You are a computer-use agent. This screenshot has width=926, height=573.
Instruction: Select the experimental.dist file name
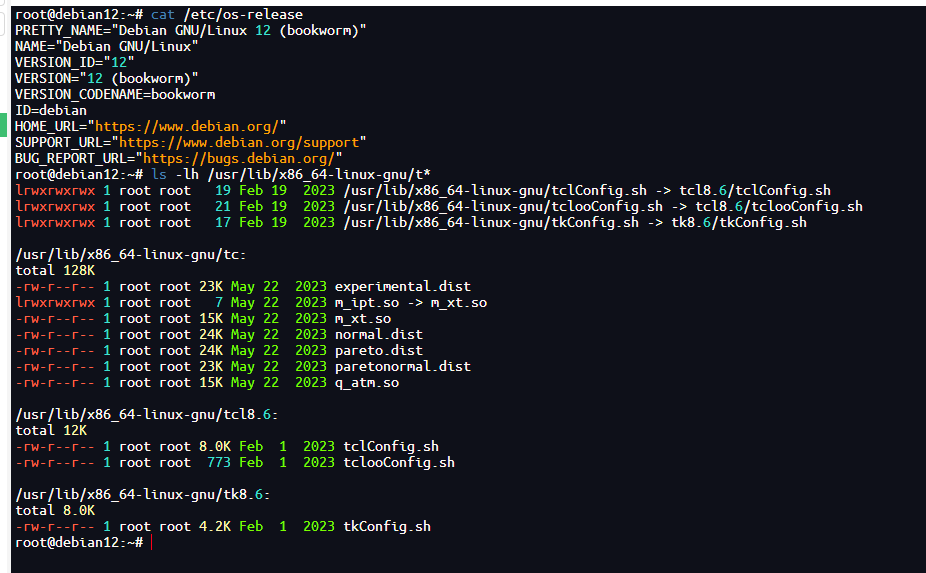click(x=403, y=286)
